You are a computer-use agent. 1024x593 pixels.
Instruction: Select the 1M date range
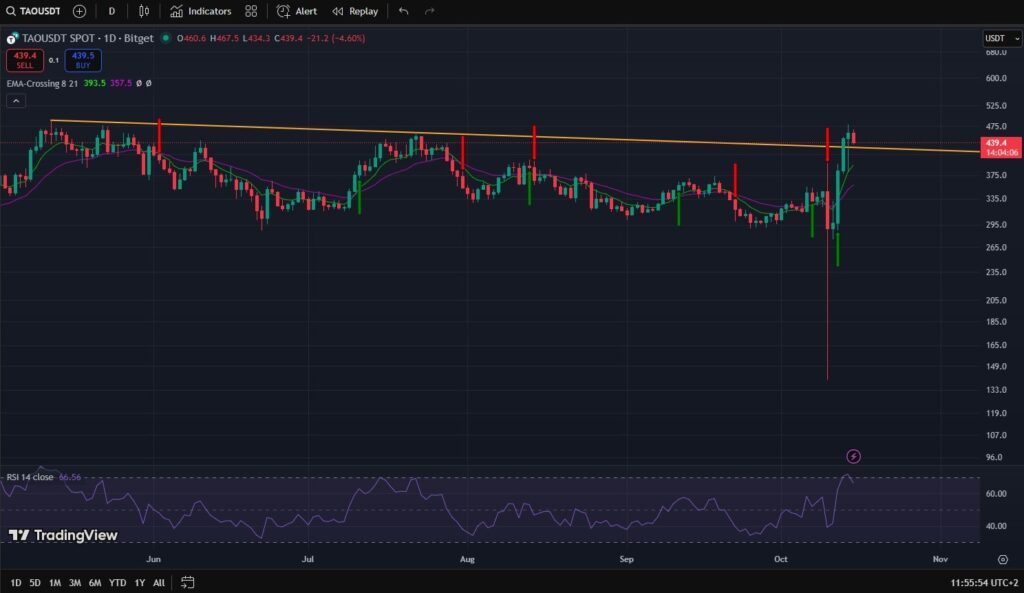click(x=55, y=582)
